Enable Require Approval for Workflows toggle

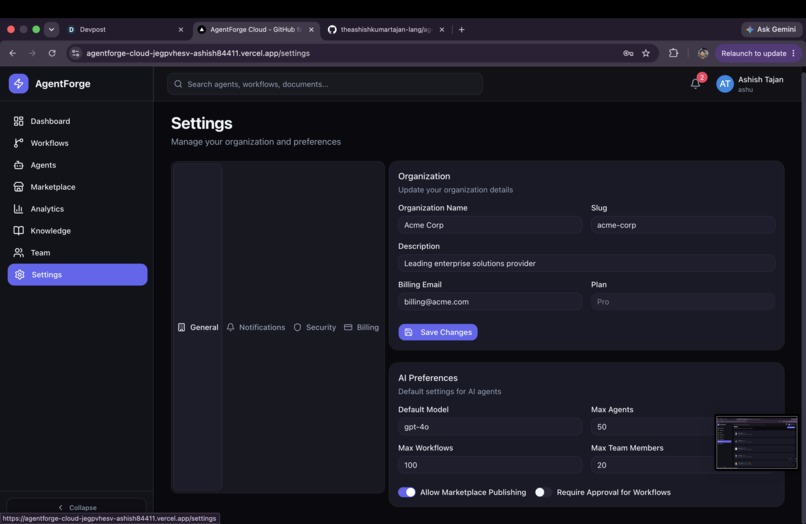coord(543,492)
